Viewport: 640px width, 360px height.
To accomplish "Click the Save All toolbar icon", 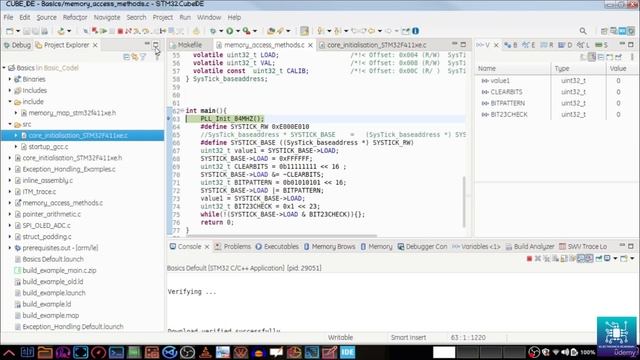I will coord(36,31).
